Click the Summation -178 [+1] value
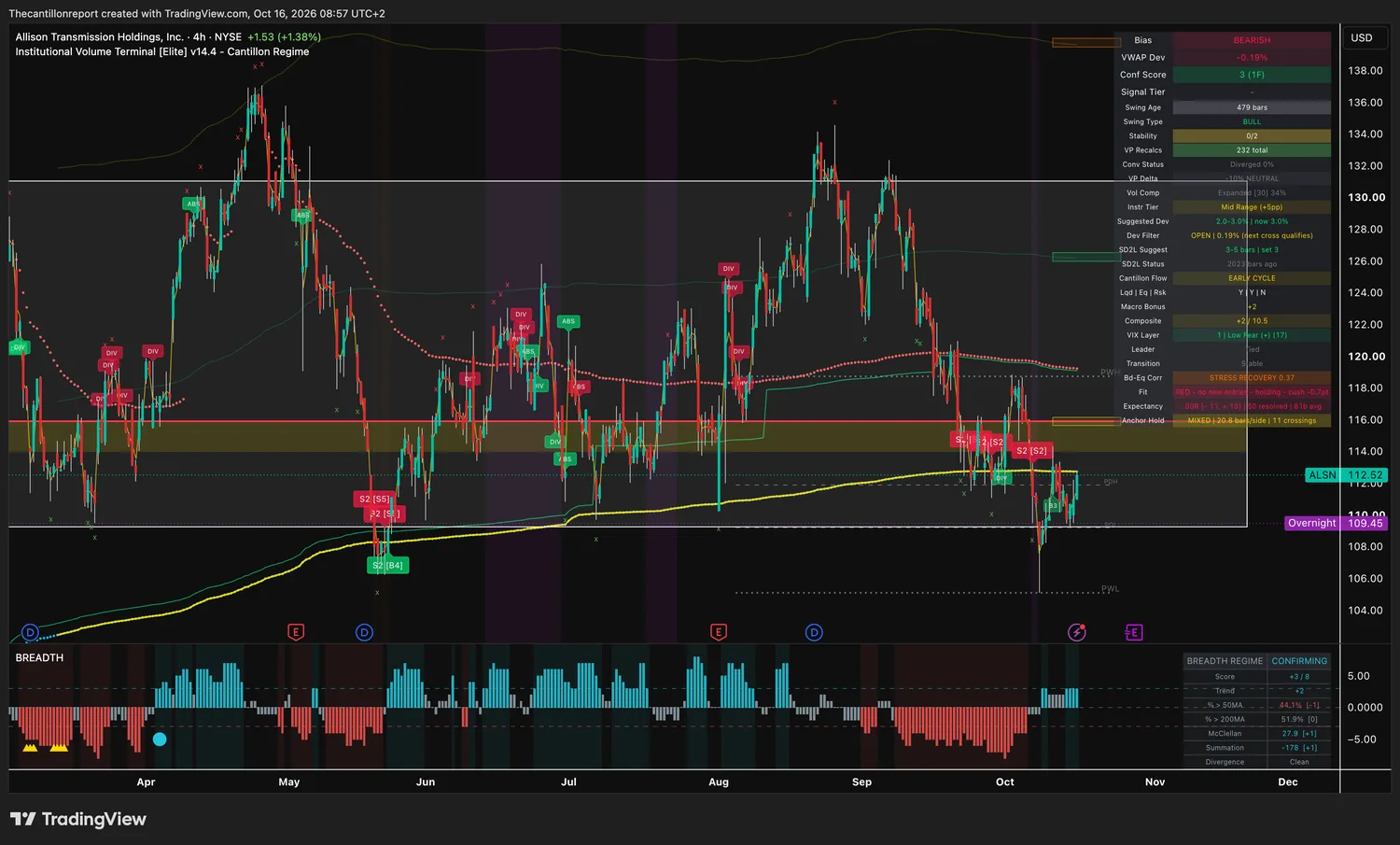This screenshot has height=845, width=1400. point(1299,748)
